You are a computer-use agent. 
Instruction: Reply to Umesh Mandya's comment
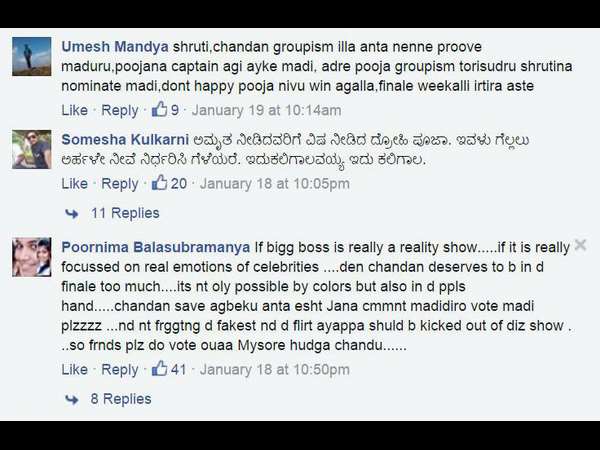tap(120, 111)
